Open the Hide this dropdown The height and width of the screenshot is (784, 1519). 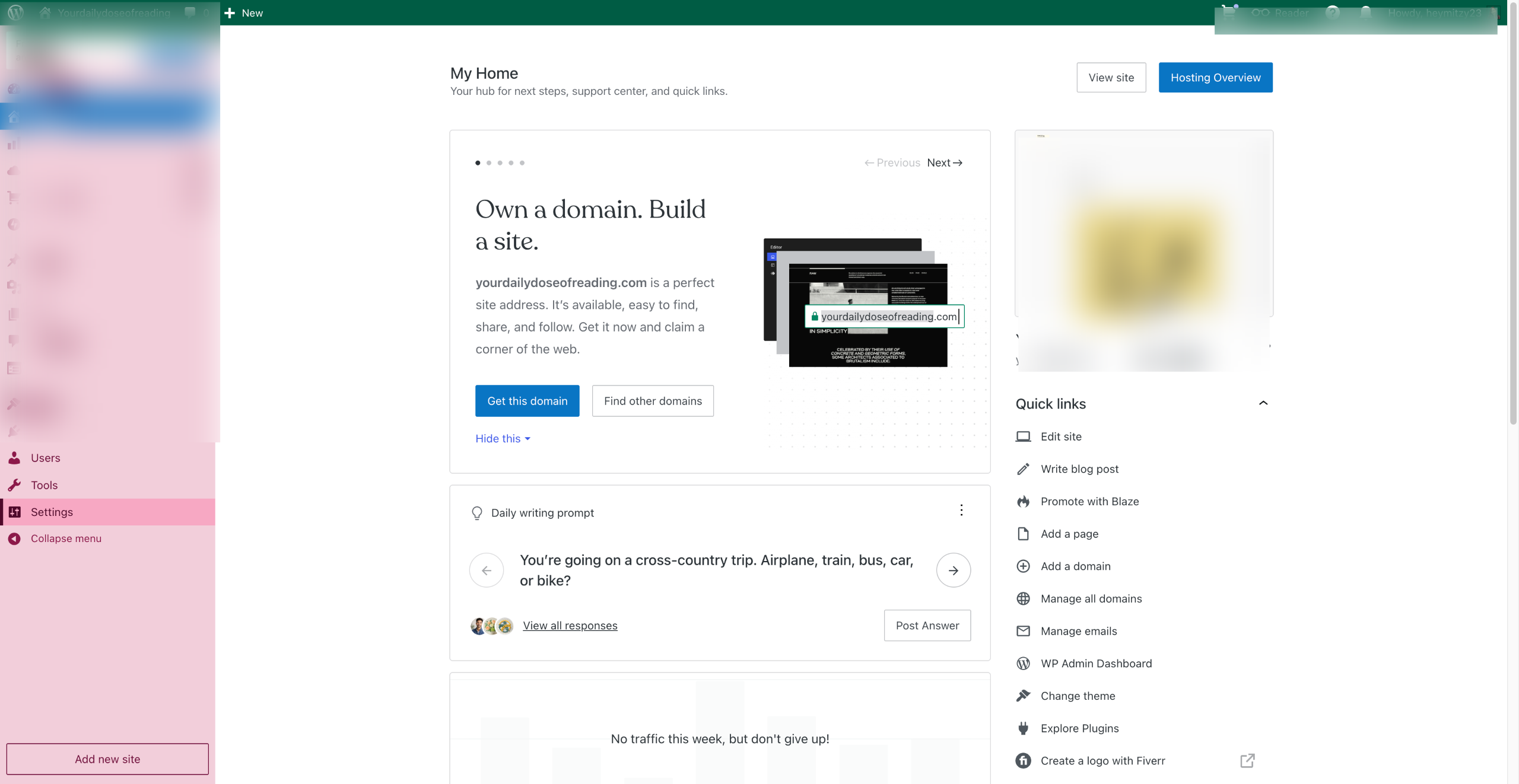click(x=503, y=439)
